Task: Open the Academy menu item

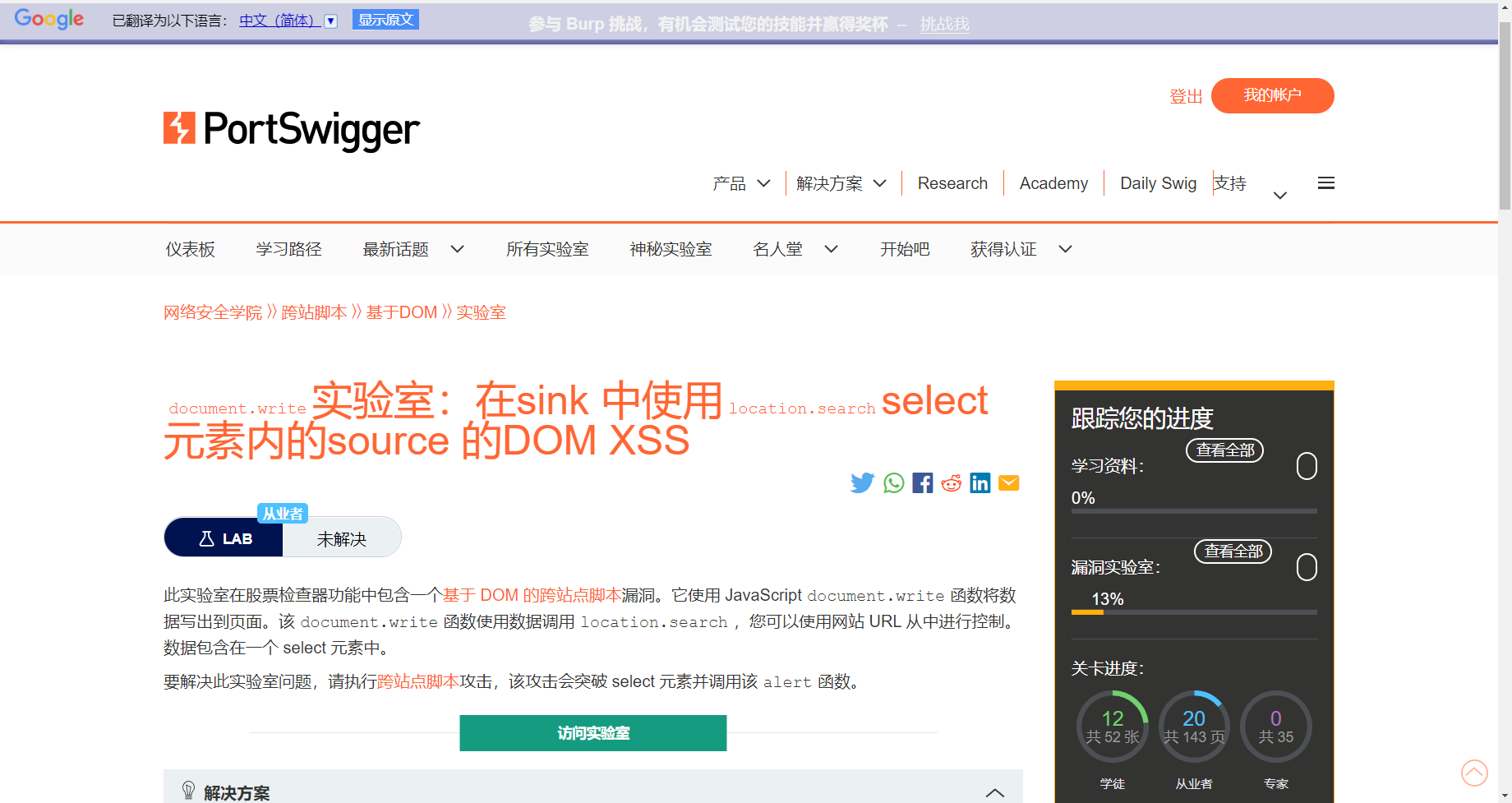Action: point(1053,182)
